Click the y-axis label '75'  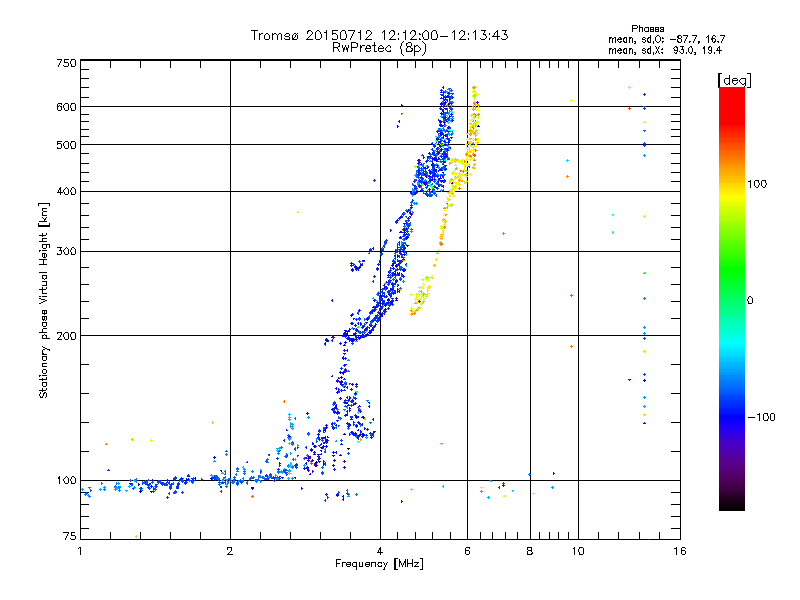click(x=70, y=536)
